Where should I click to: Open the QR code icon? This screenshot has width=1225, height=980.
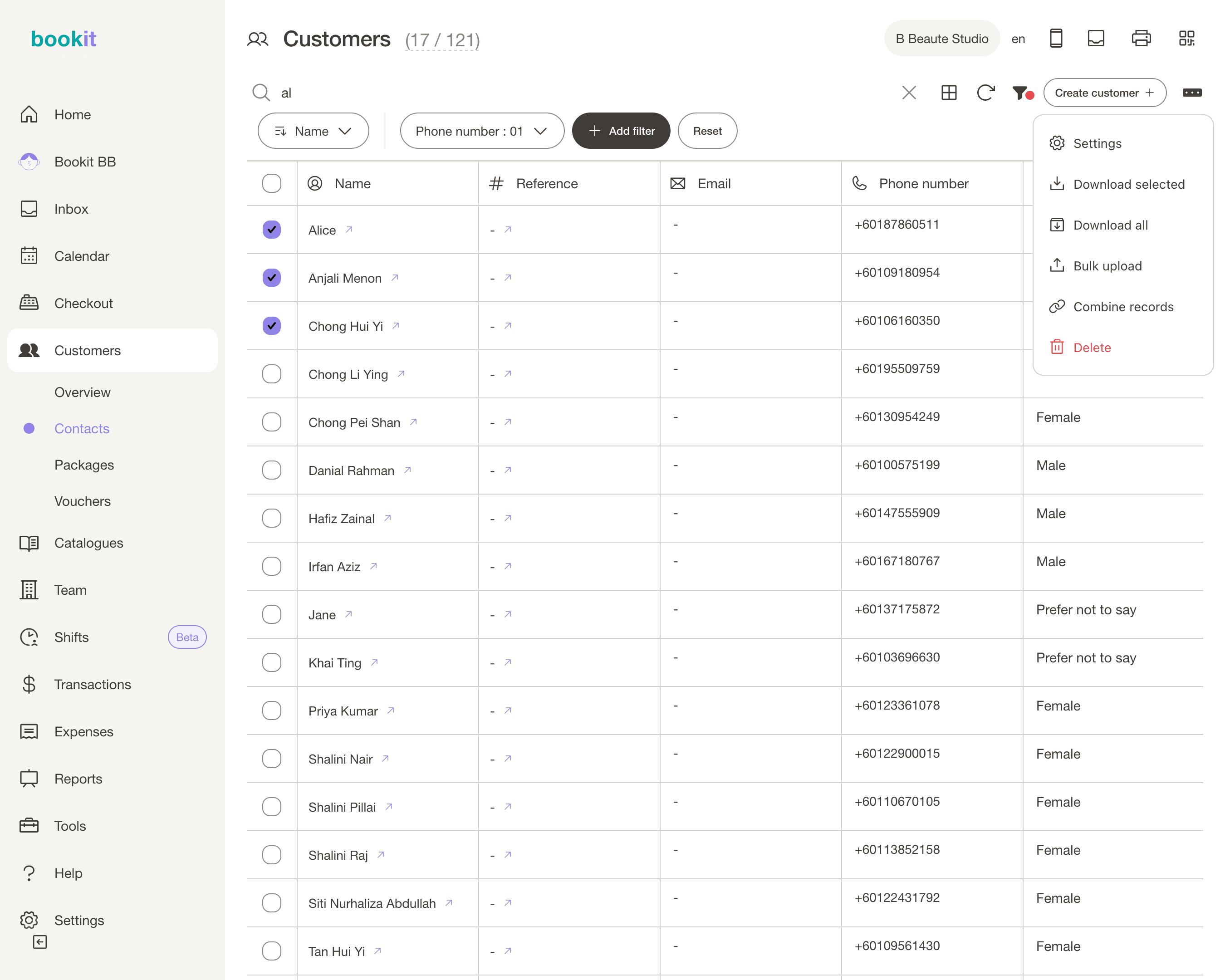[x=1186, y=39]
